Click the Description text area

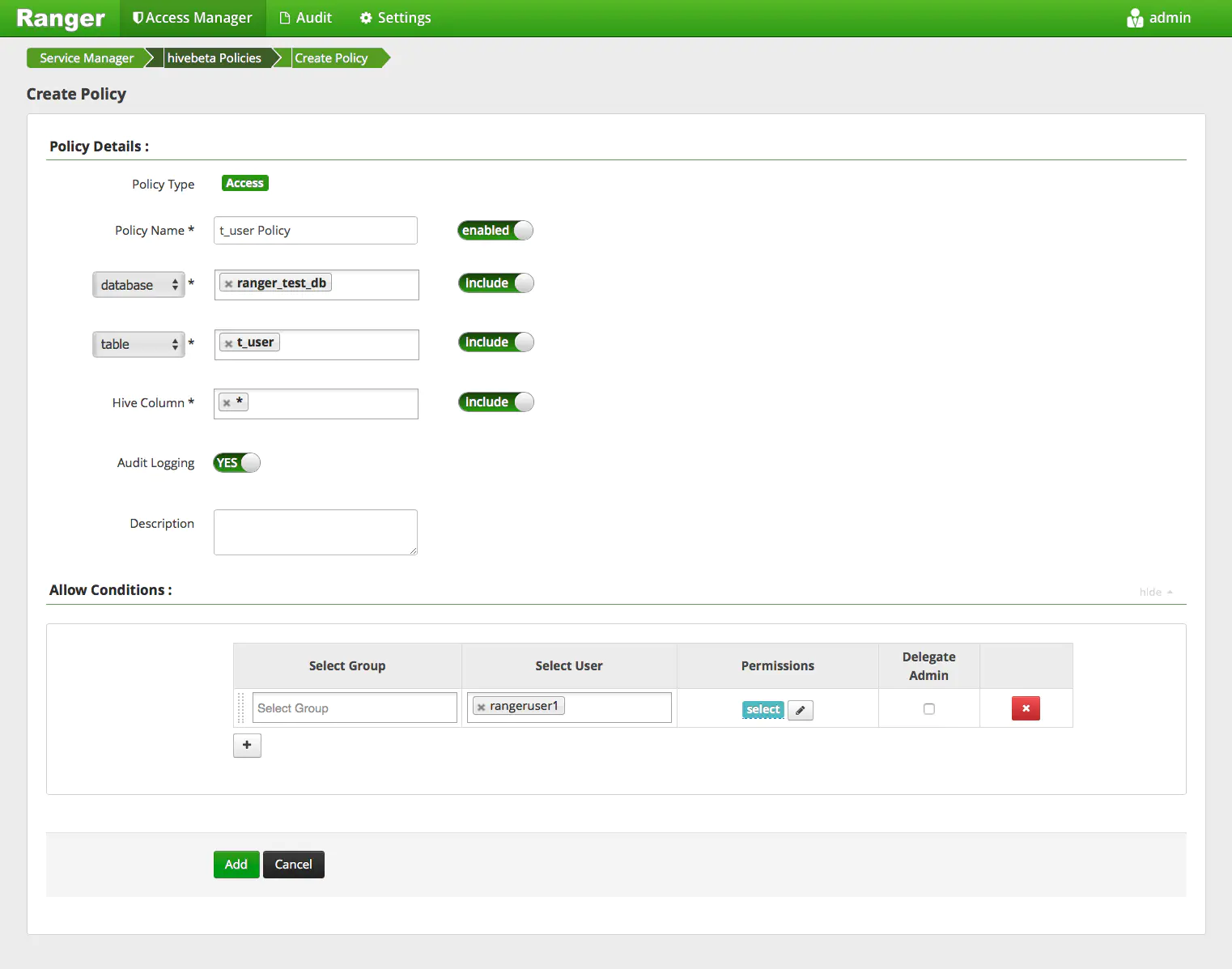[x=316, y=532]
